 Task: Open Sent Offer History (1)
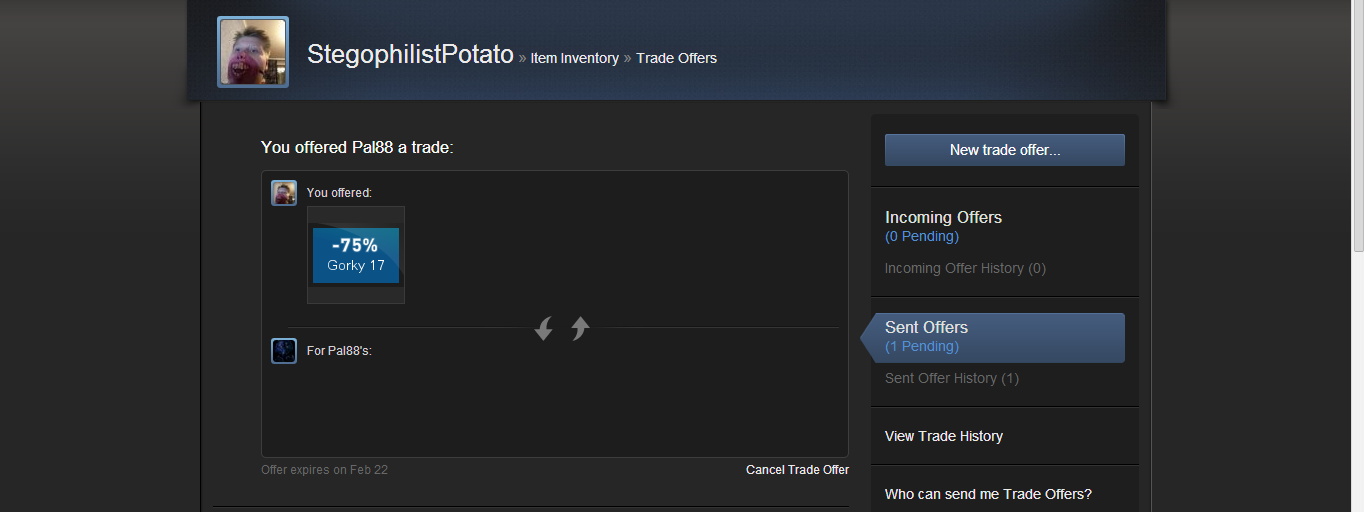[x=952, y=378]
